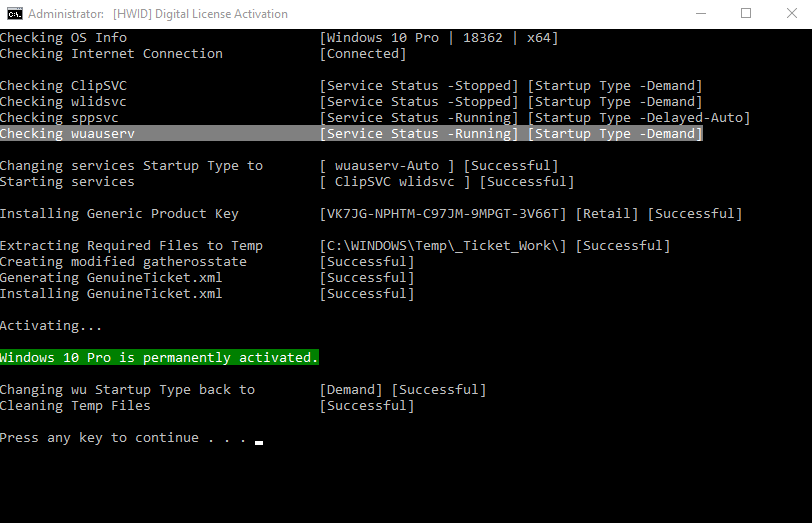Minimize the Digital License Activation window

[x=701, y=13]
